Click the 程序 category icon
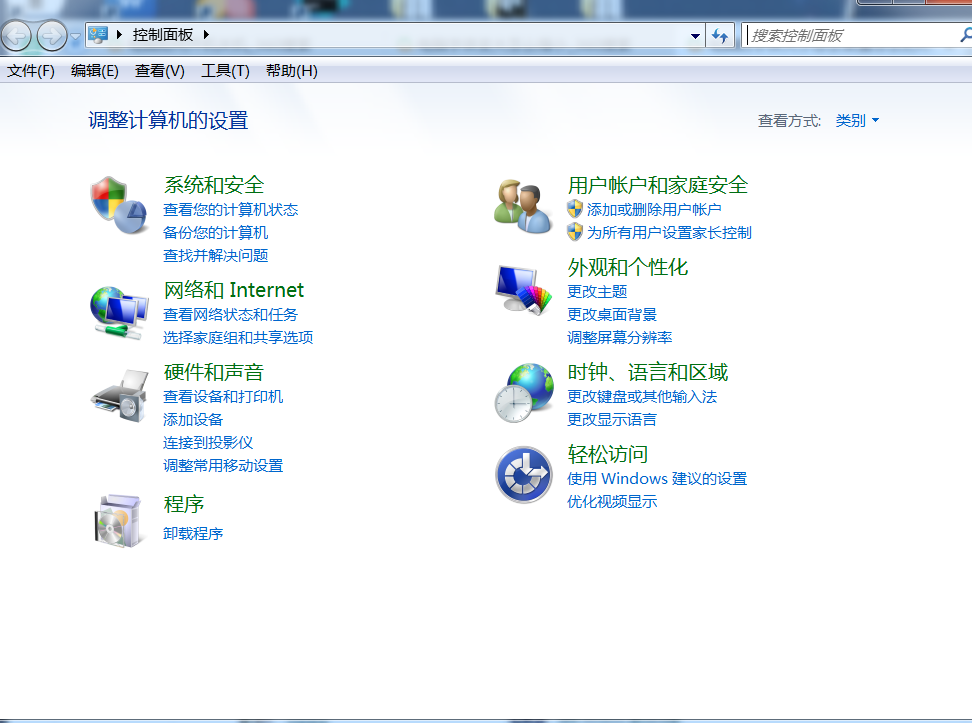This screenshot has height=723, width=972. click(x=118, y=517)
